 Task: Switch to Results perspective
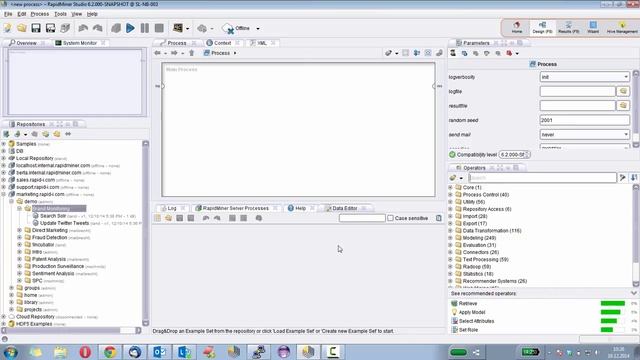click(x=568, y=27)
